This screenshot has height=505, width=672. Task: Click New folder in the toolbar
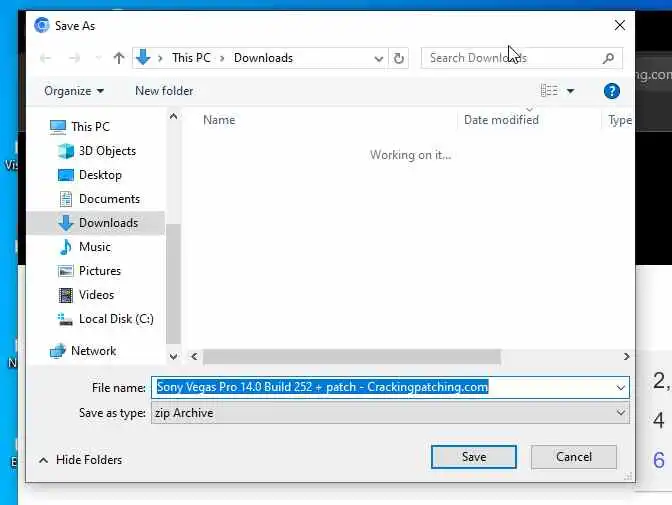point(164,91)
